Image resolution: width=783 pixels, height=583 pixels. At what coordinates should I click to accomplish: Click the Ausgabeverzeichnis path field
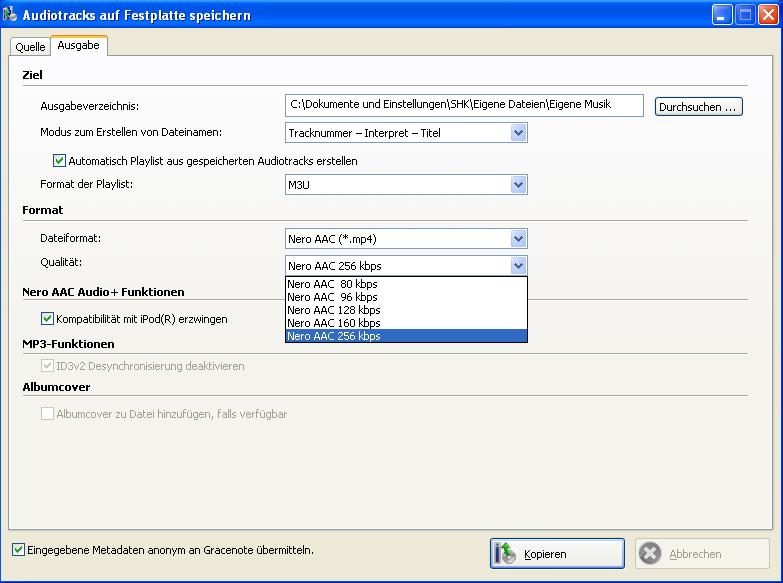tap(464, 105)
